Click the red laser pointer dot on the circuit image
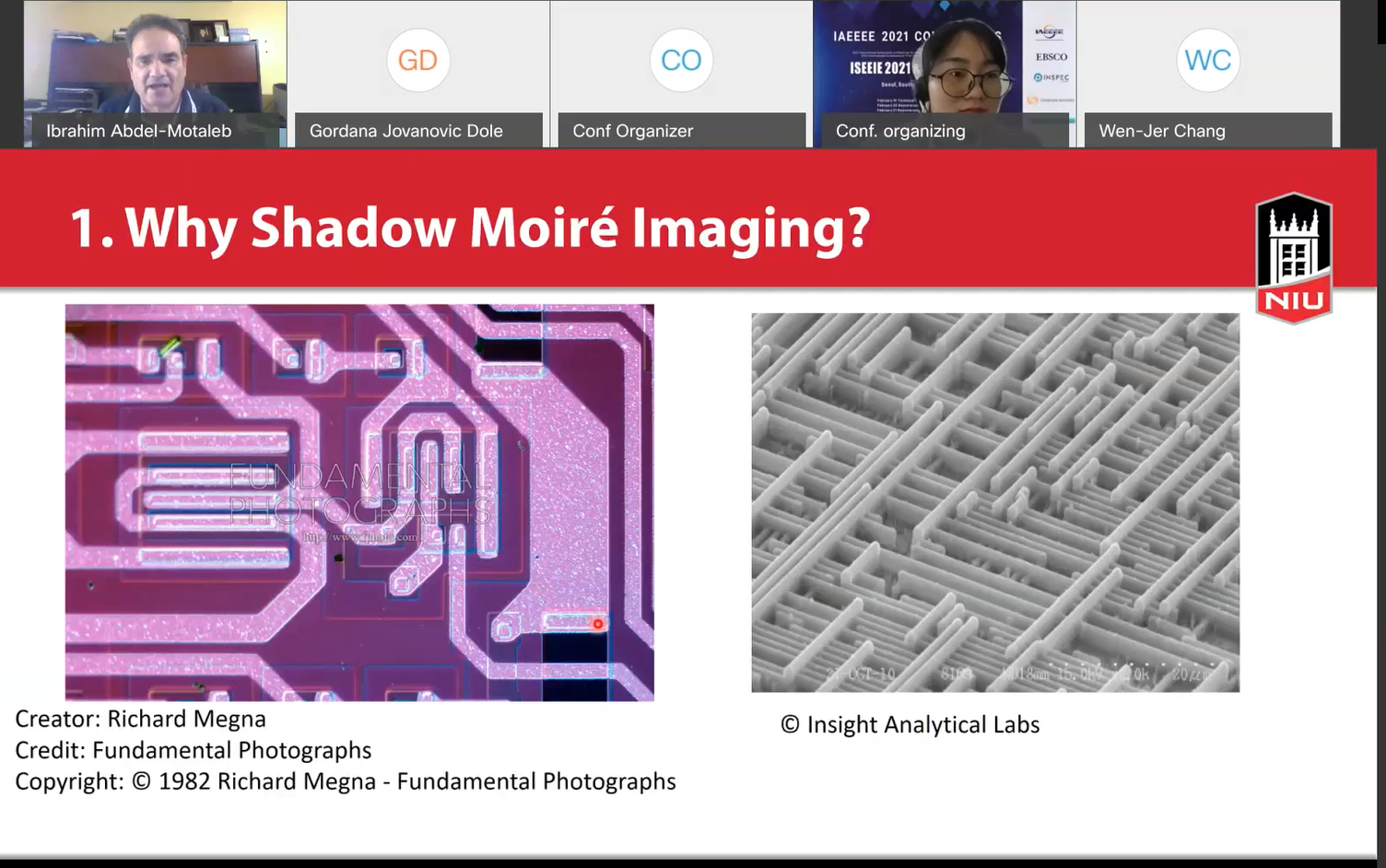Viewport: 1386px width, 868px height. [598, 624]
